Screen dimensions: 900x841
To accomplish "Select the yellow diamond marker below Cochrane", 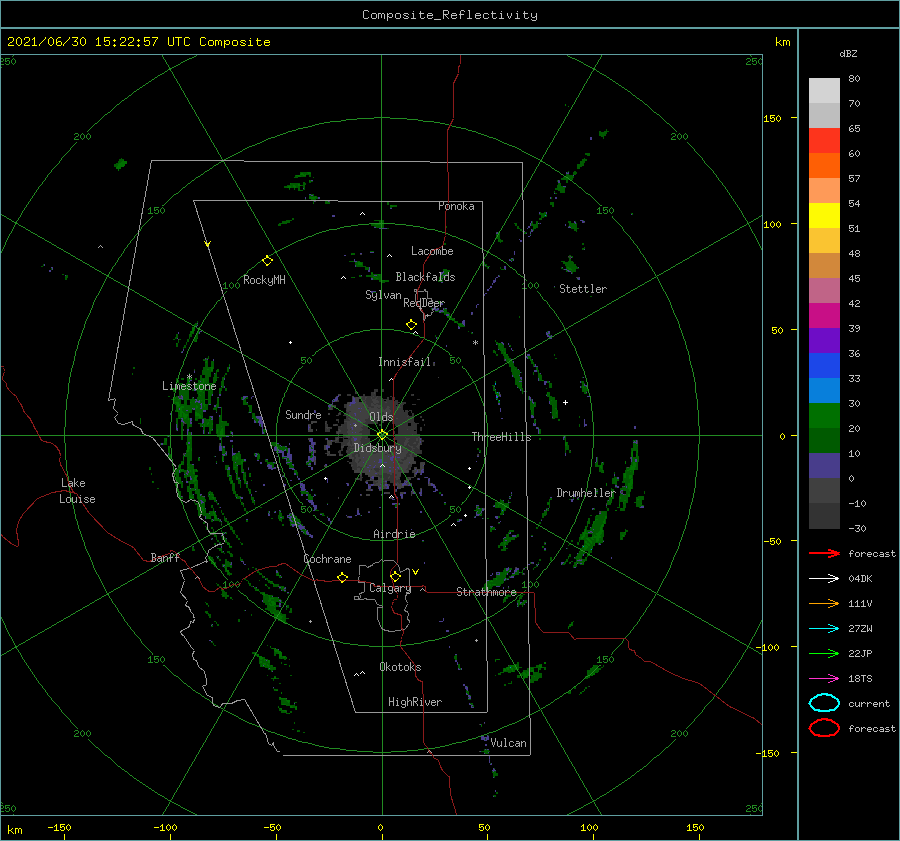I will pyautogui.click(x=343, y=577).
